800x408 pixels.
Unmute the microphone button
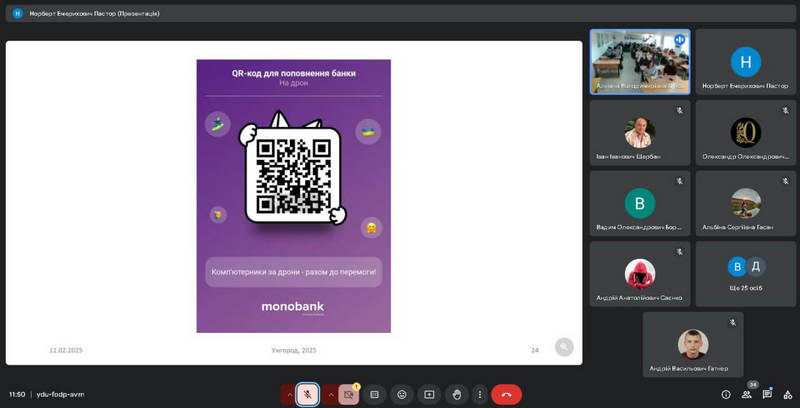tap(308, 394)
